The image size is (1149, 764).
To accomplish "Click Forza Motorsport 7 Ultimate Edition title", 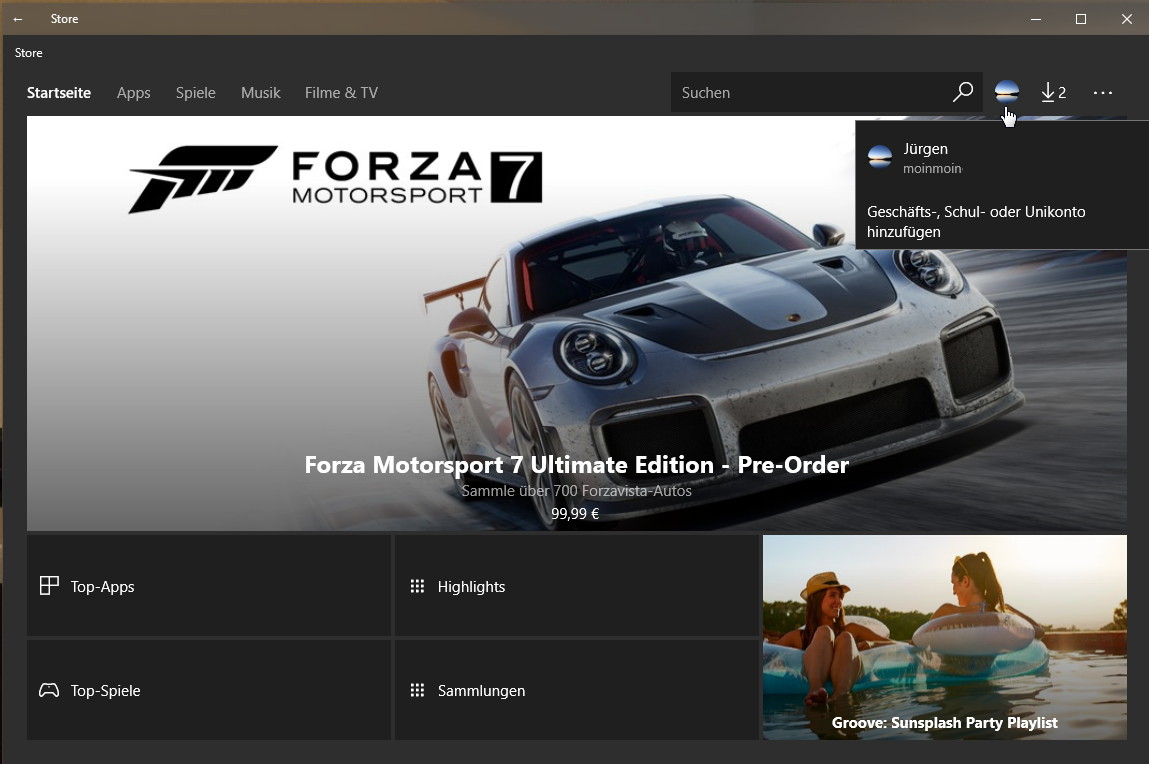I will point(577,464).
